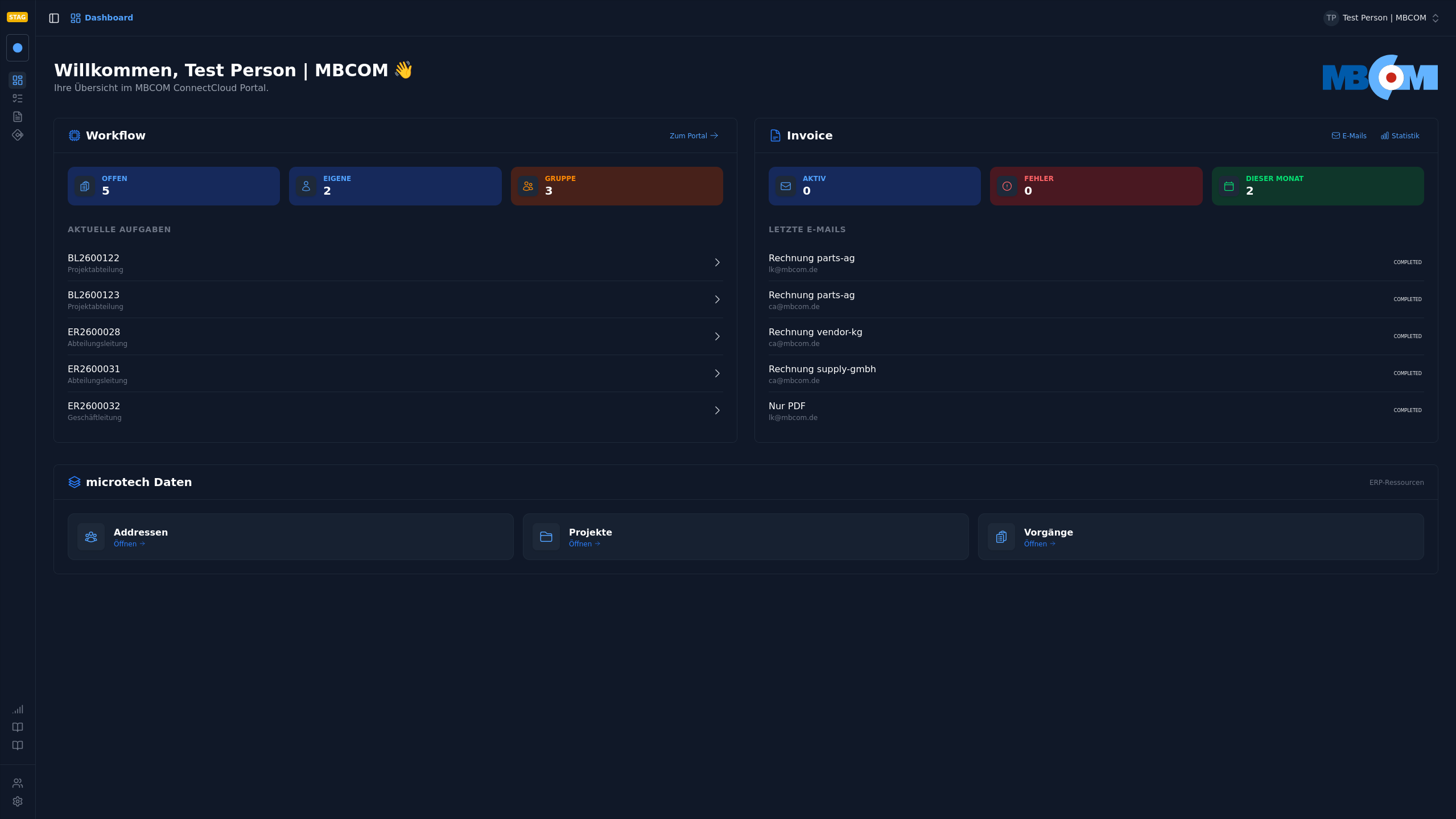Open the E-Mails link in Invoice
The width and height of the screenshot is (1456, 819).
click(1349, 135)
